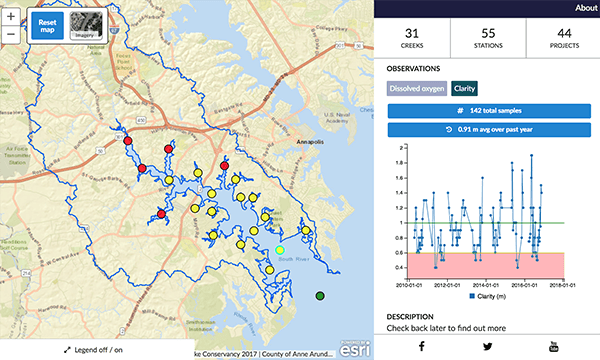Click the map attribution text at bottom
600x360 pixels.
coord(265,354)
